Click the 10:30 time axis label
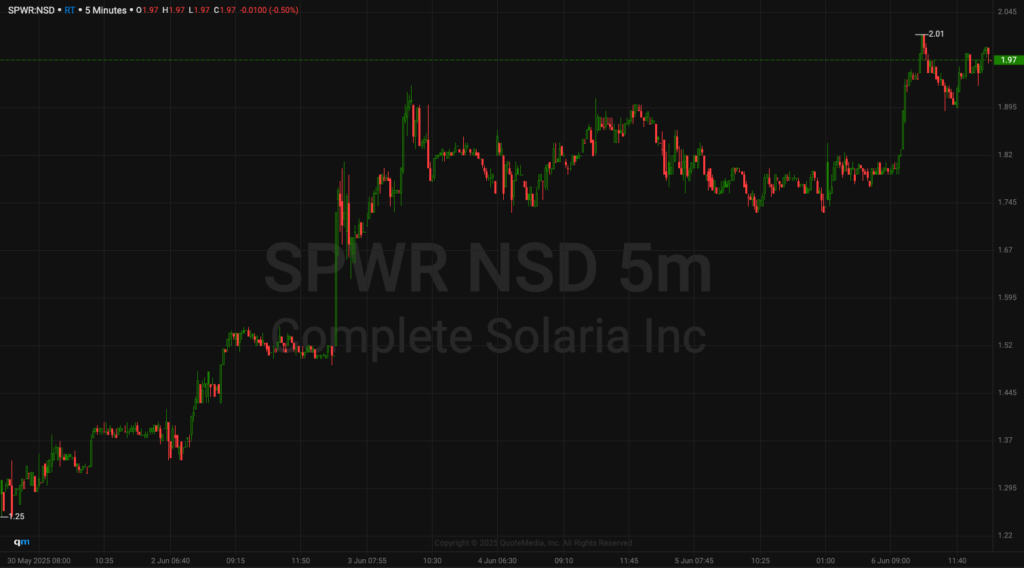The height and width of the screenshot is (568, 1024). tap(432, 561)
